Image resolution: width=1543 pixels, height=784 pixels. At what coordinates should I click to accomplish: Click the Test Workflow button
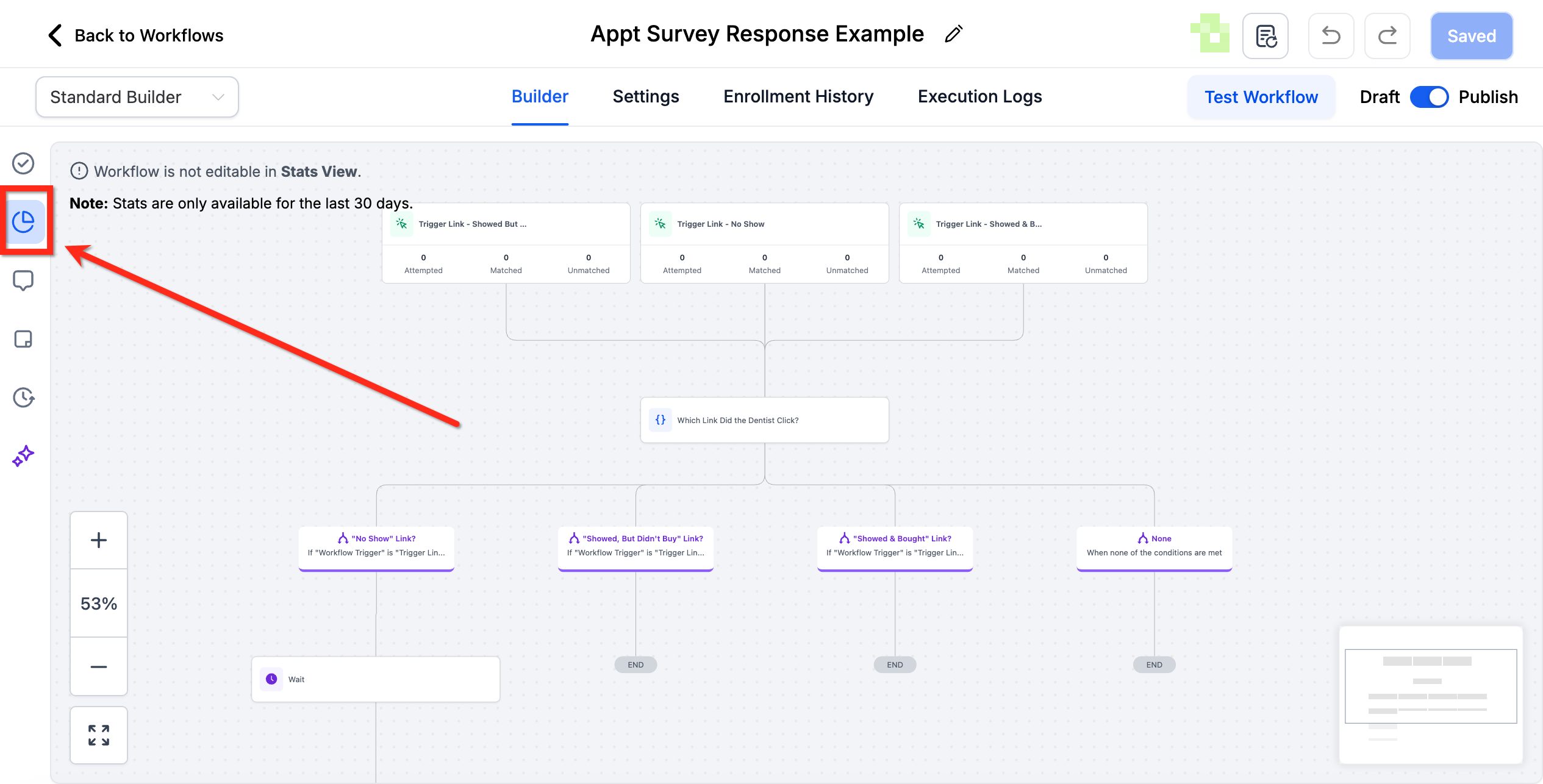click(x=1261, y=97)
